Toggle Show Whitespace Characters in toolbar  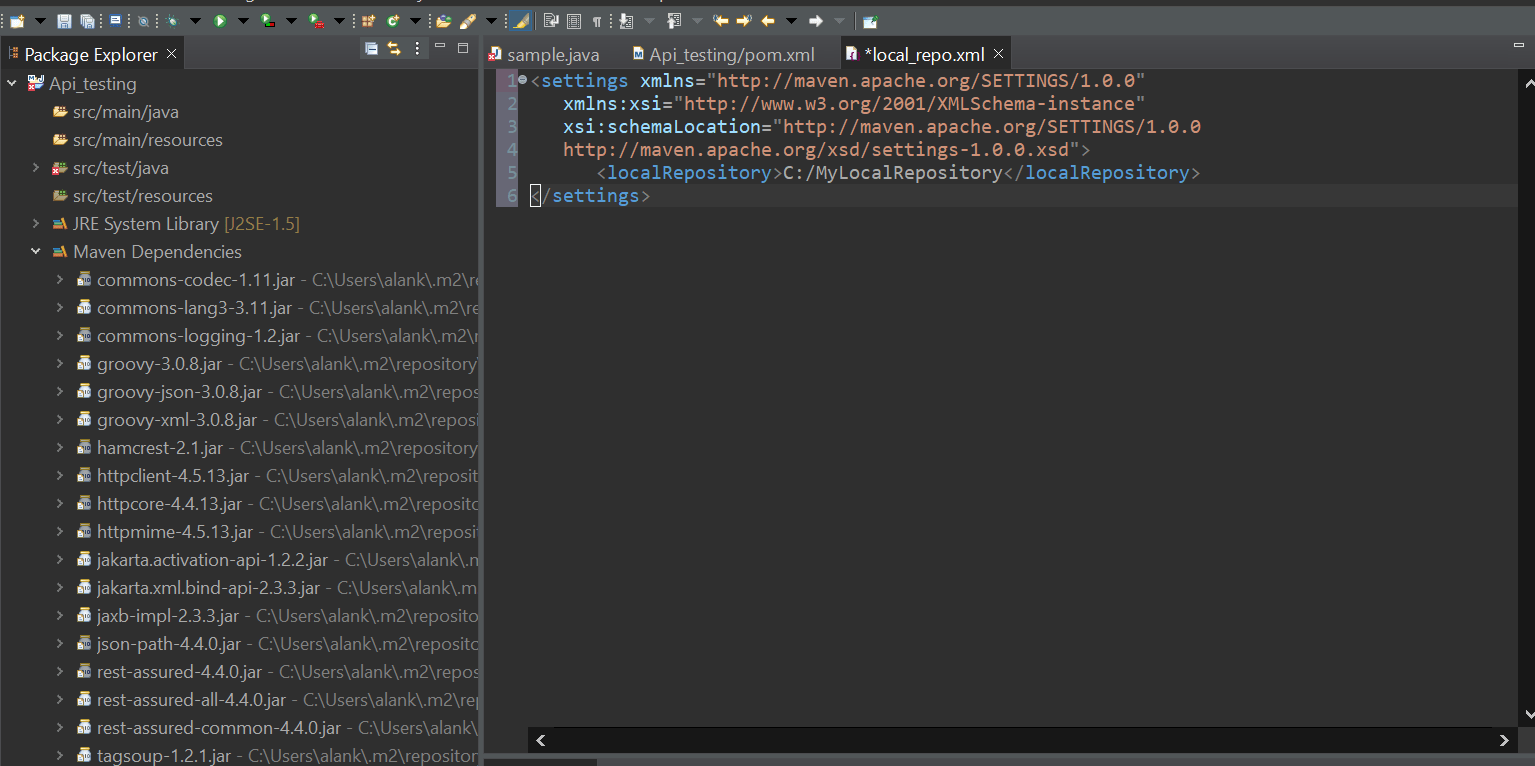pyautogui.click(x=596, y=20)
